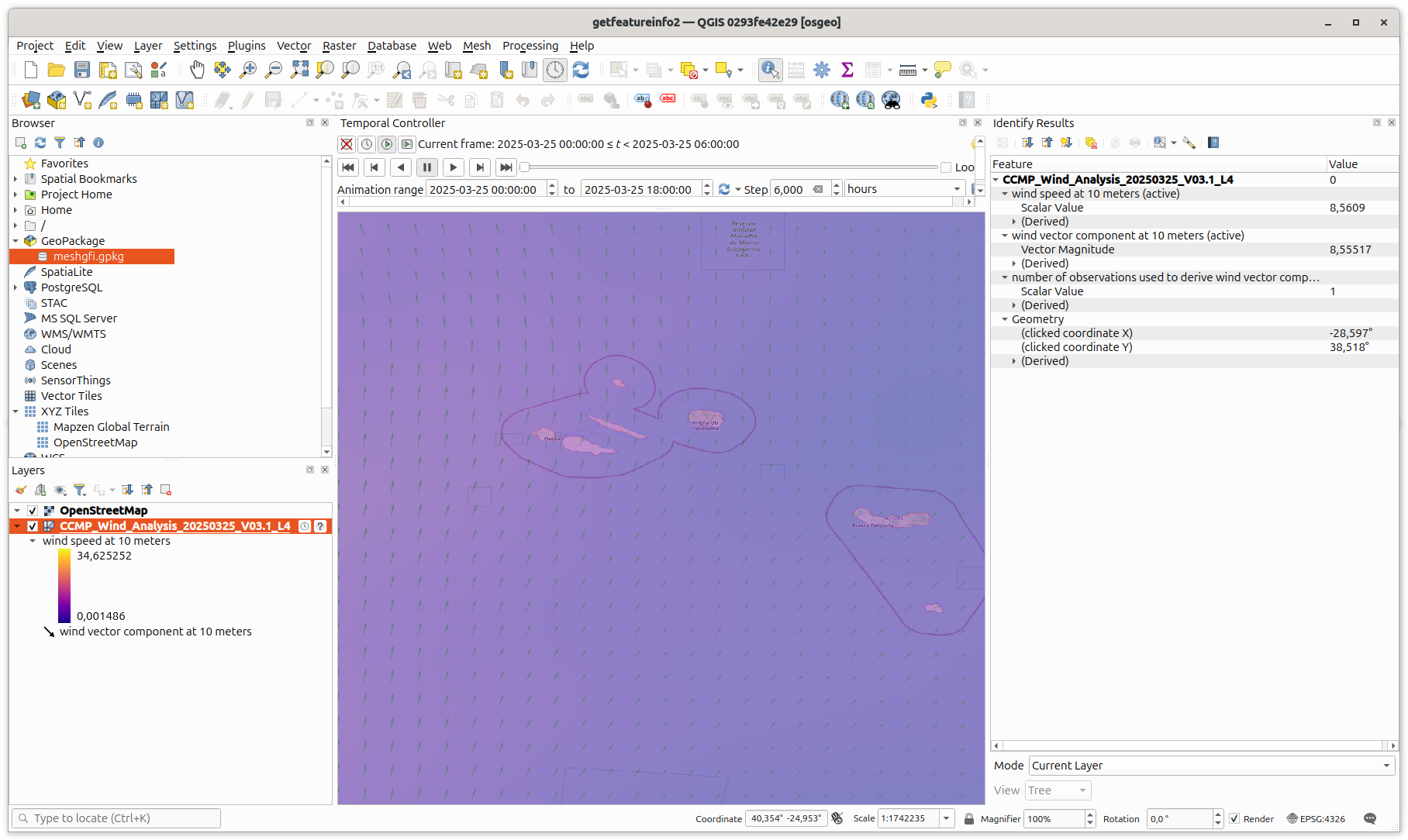Skip to last animation frame
This screenshot has width=1408, height=840.
[x=506, y=167]
